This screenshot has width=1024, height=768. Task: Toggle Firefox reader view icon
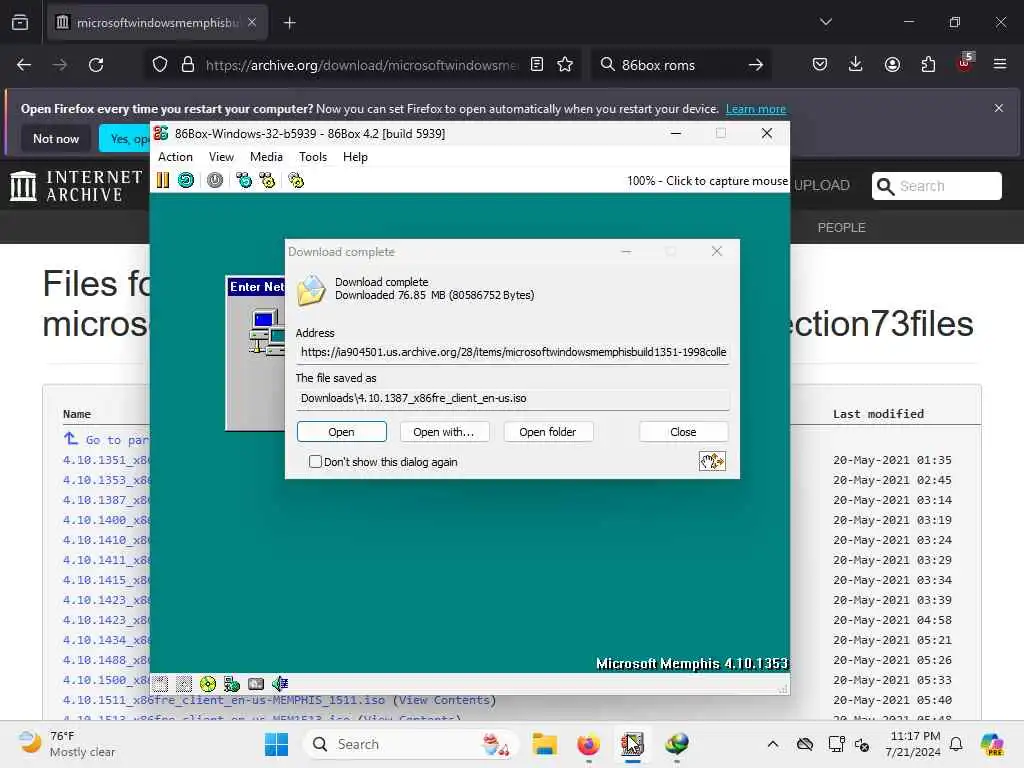coord(537,65)
